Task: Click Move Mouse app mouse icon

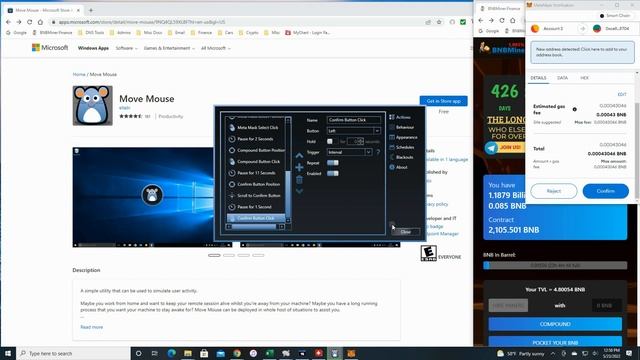Action: 93,105
